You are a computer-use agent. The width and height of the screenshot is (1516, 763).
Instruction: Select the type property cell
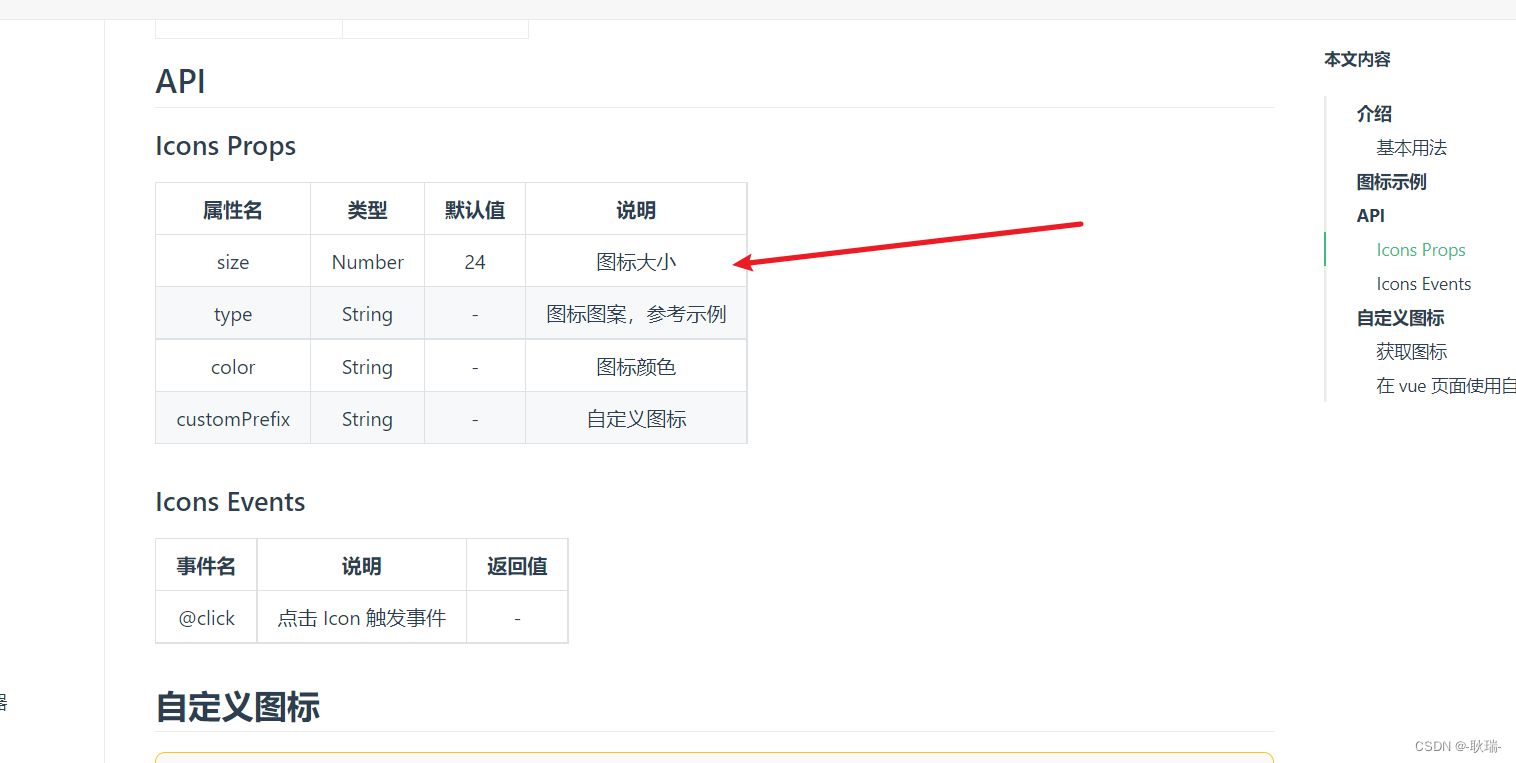point(233,314)
